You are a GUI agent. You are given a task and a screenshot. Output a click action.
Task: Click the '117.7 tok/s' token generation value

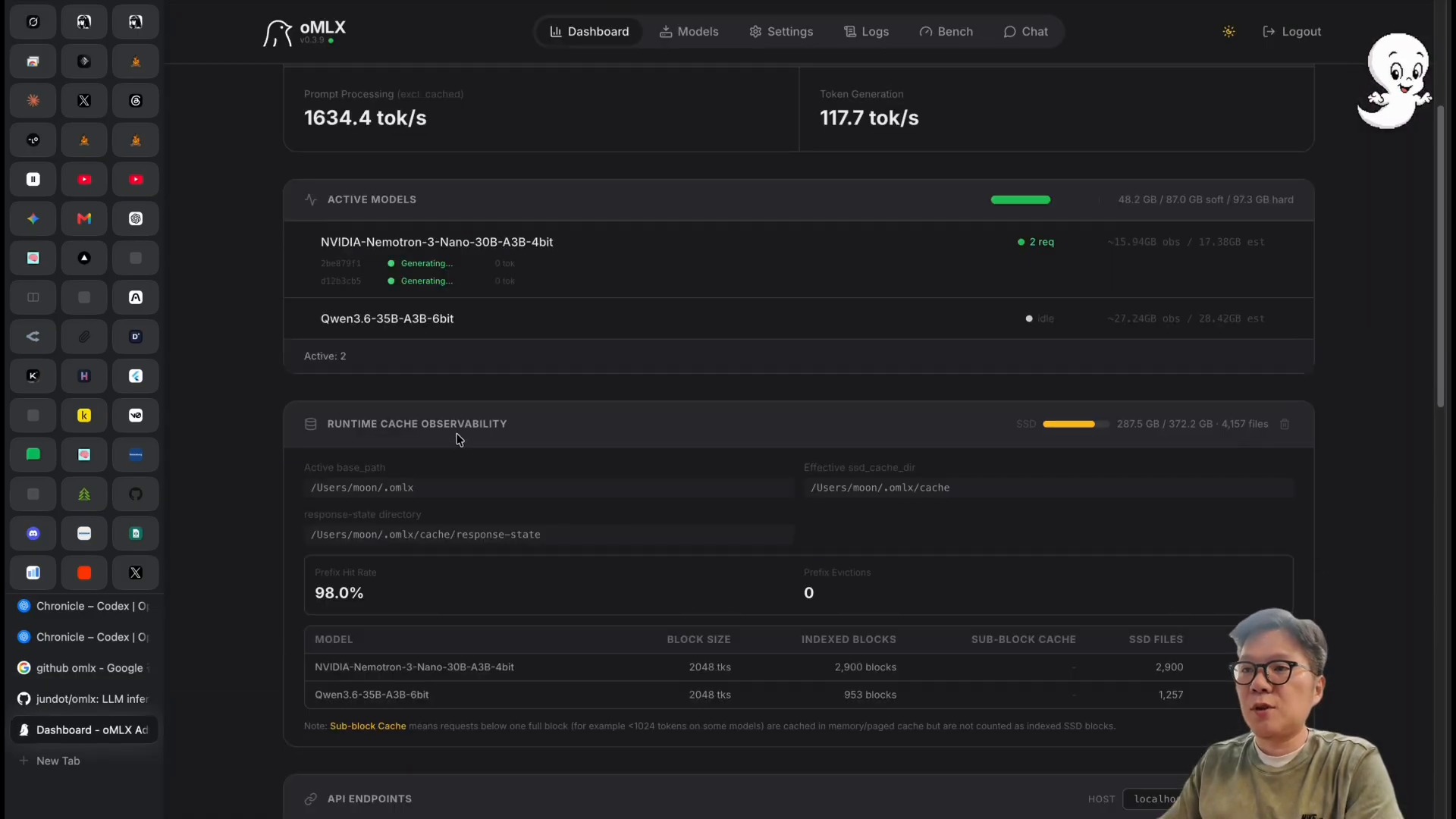869,118
